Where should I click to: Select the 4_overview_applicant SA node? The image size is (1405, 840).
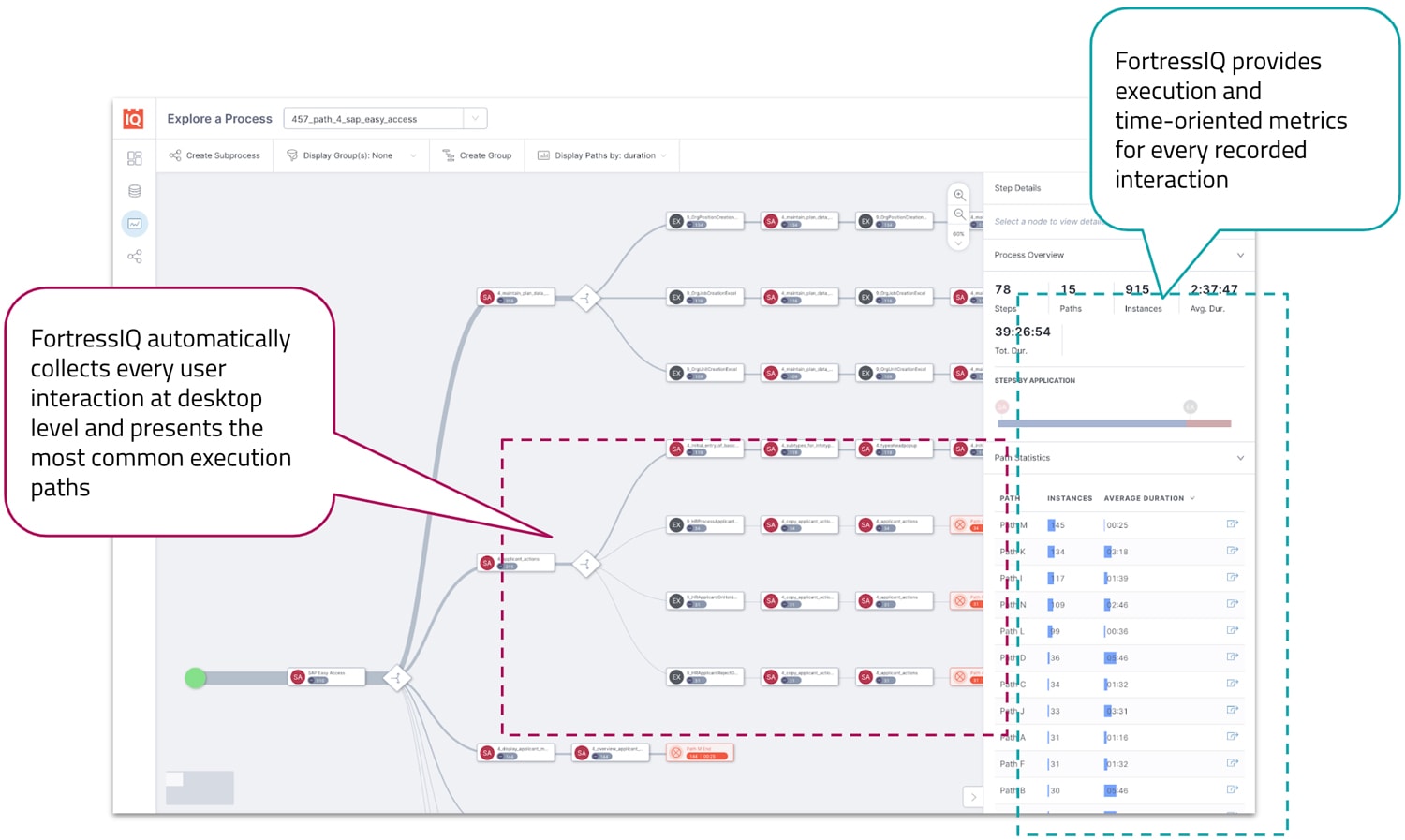click(x=611, y=752)
